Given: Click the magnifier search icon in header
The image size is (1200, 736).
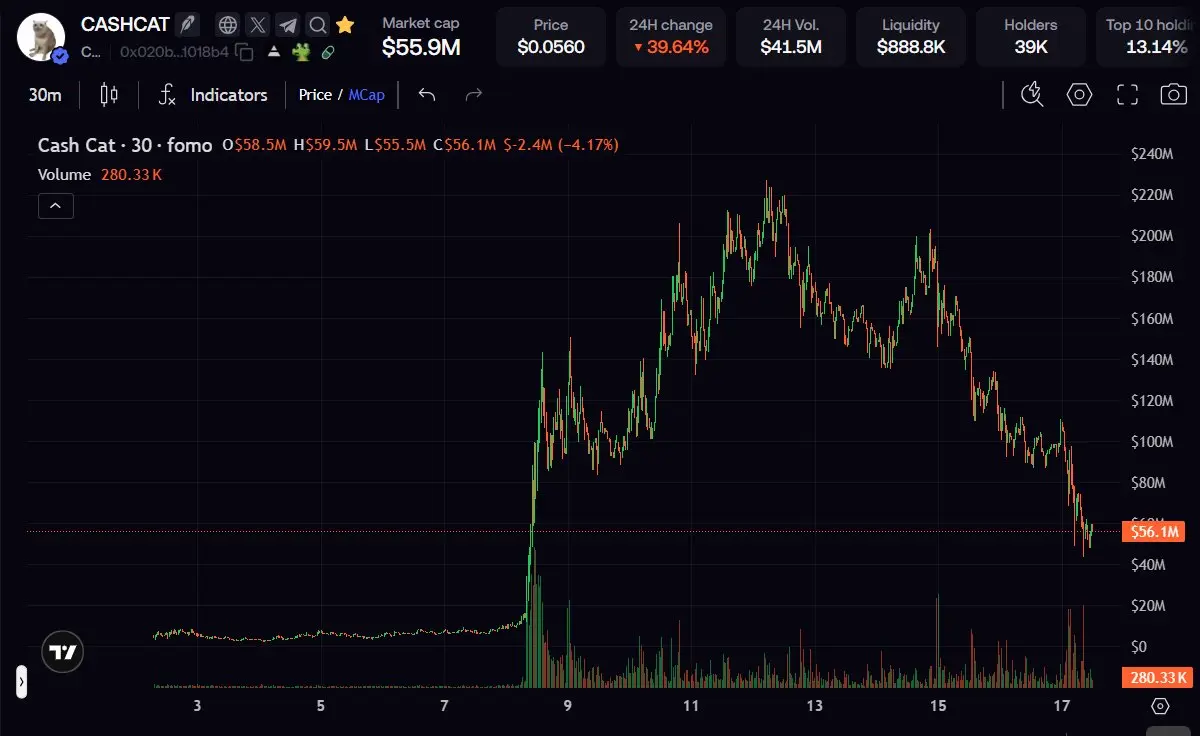Looking at the screenshot, I should 318,25.
